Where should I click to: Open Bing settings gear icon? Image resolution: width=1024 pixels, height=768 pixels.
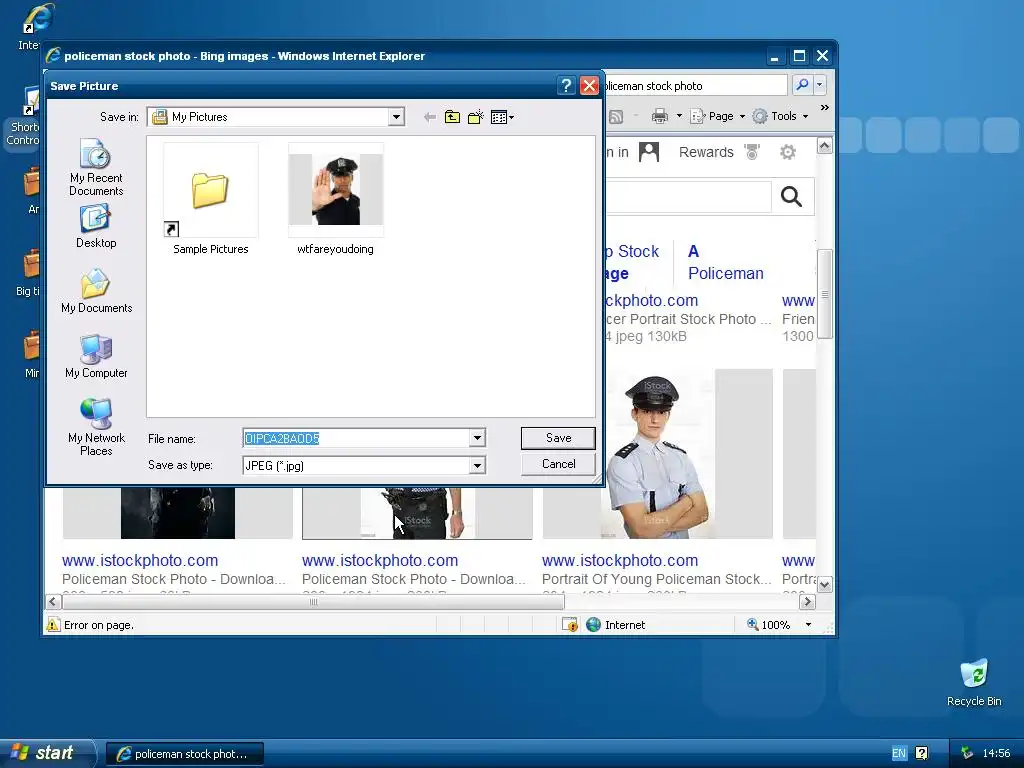(x=788, y=152)
